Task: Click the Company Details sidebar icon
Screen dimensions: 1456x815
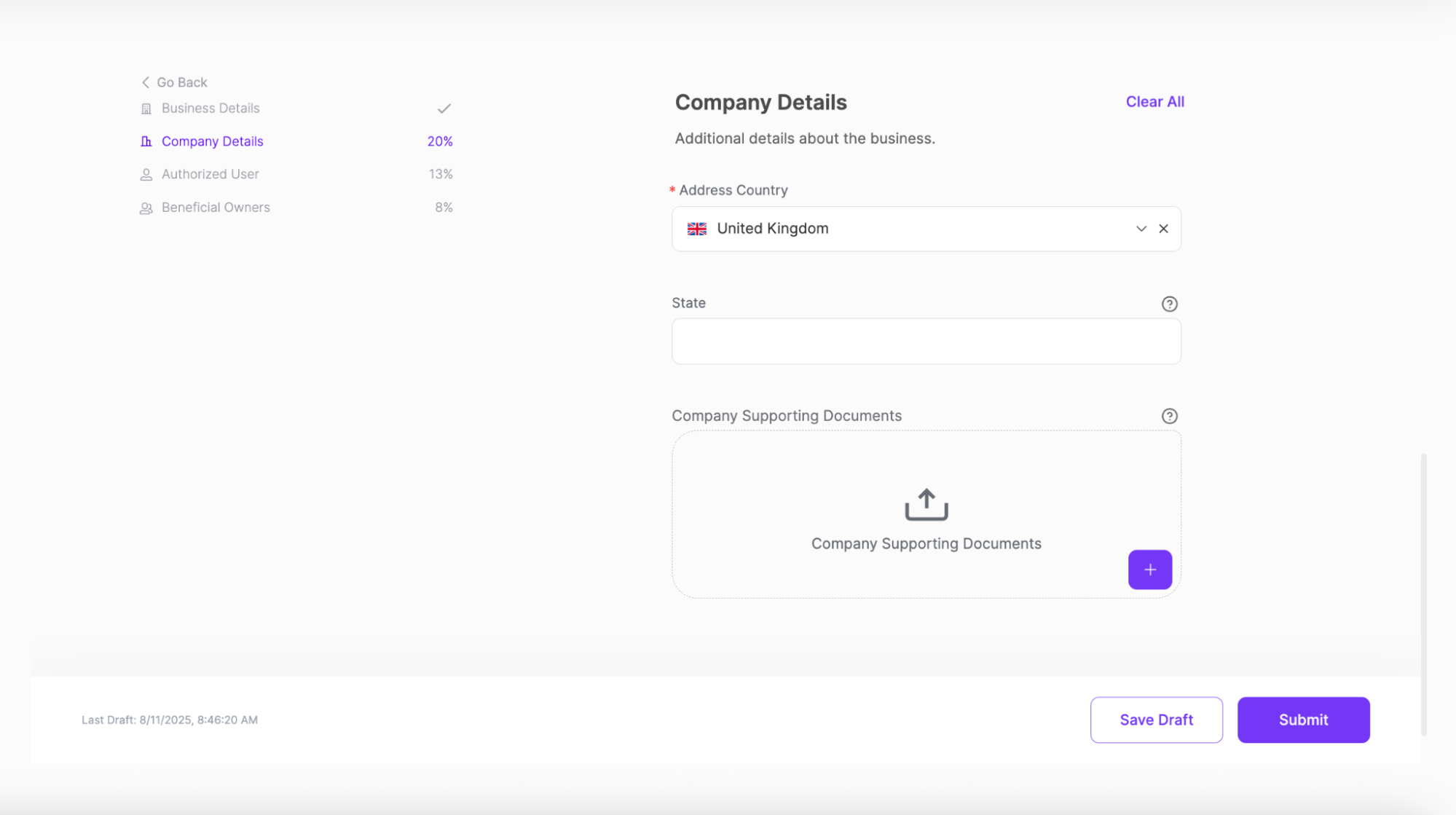Action: [146, 141]
